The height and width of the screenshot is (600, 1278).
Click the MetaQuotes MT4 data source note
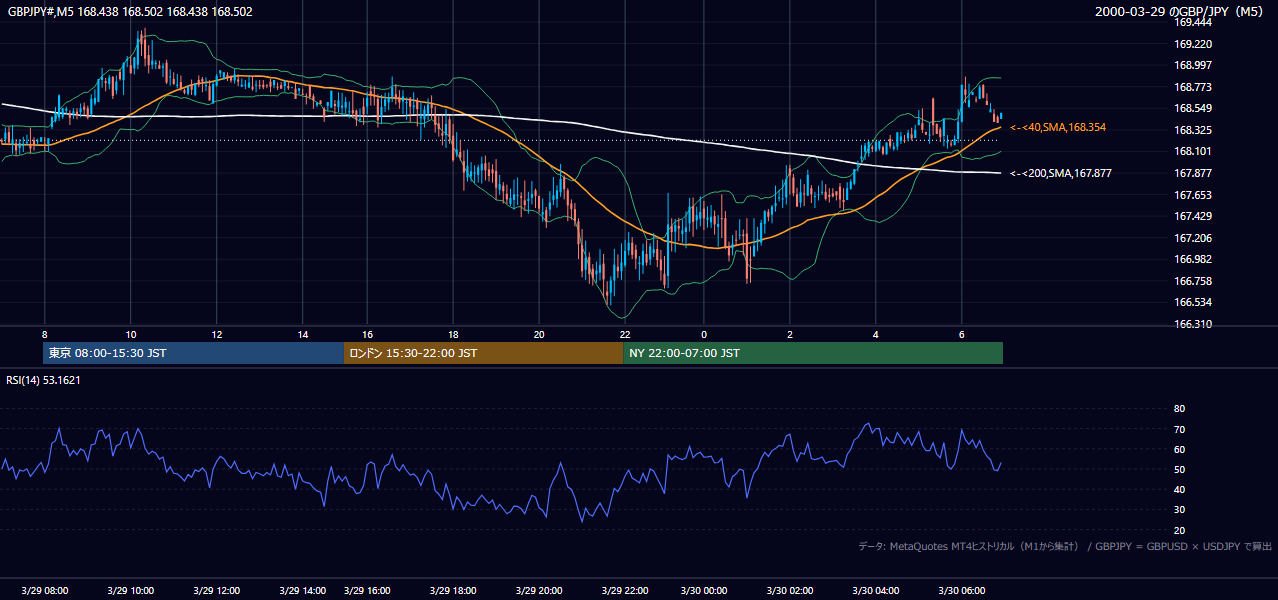pyautogui.click(x=1065, y=546)
